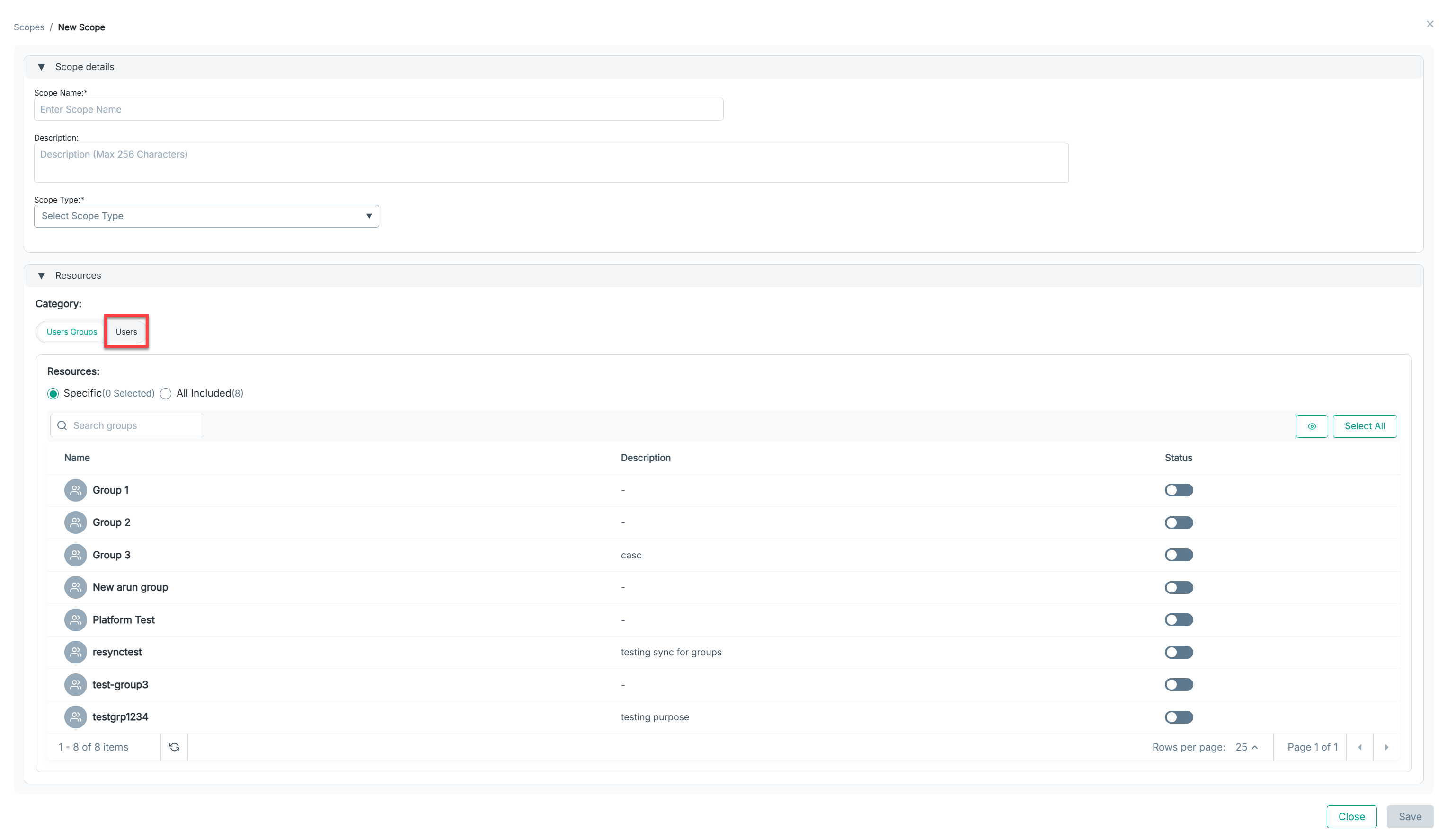1447x840 pixels.
Task: Enable the Group 2 status toggle
Action: tap(1178, 522)
